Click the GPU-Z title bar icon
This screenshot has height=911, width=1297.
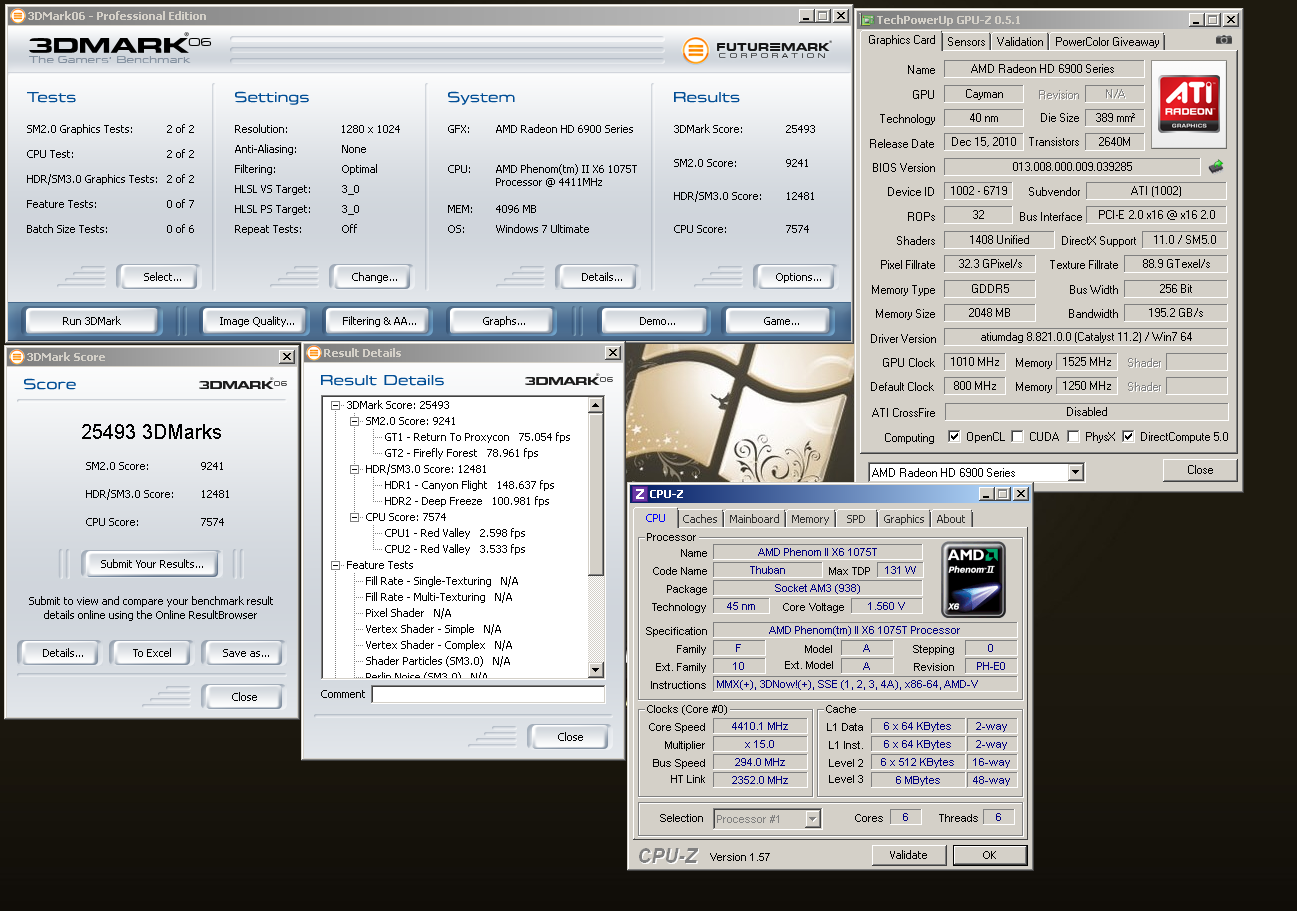coord(867,20)
